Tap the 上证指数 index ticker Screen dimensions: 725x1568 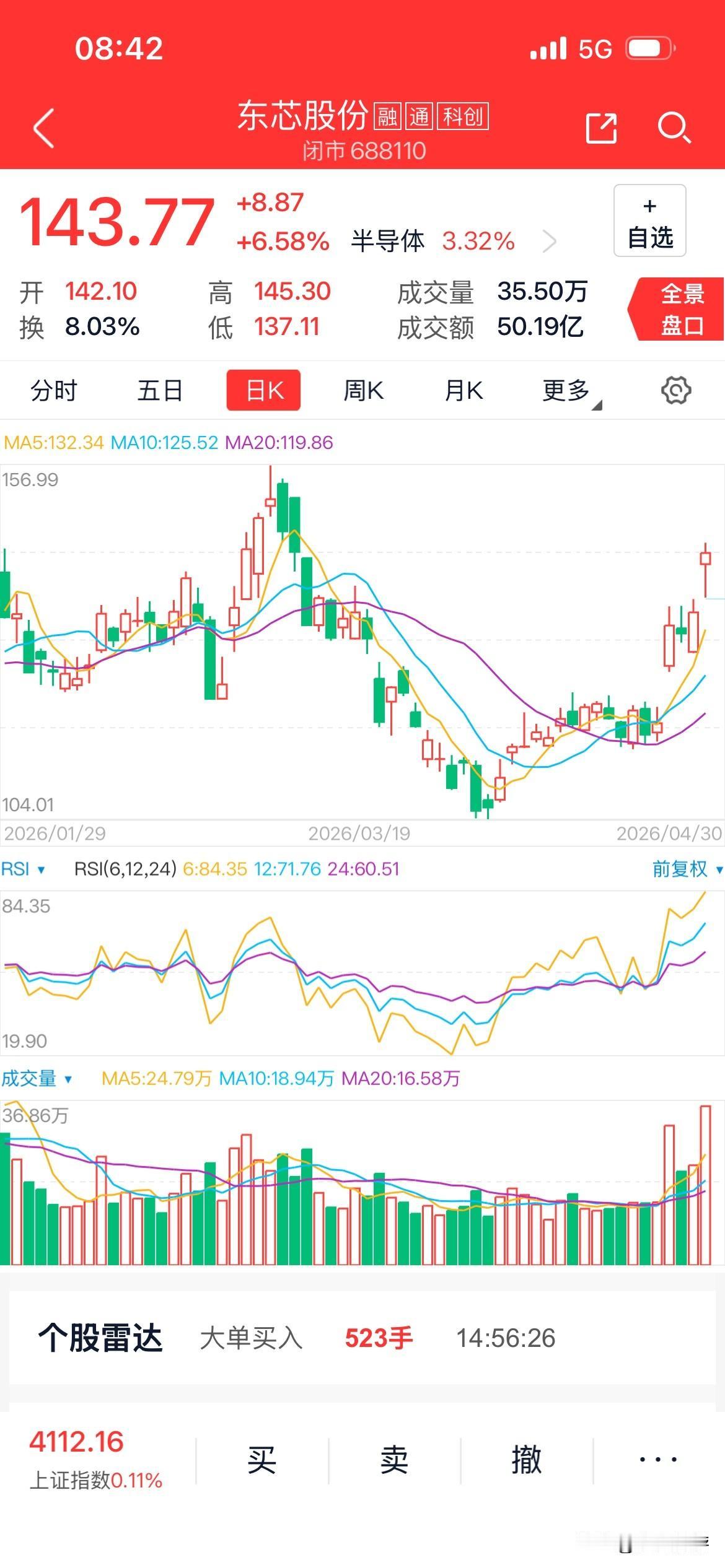95,1460
